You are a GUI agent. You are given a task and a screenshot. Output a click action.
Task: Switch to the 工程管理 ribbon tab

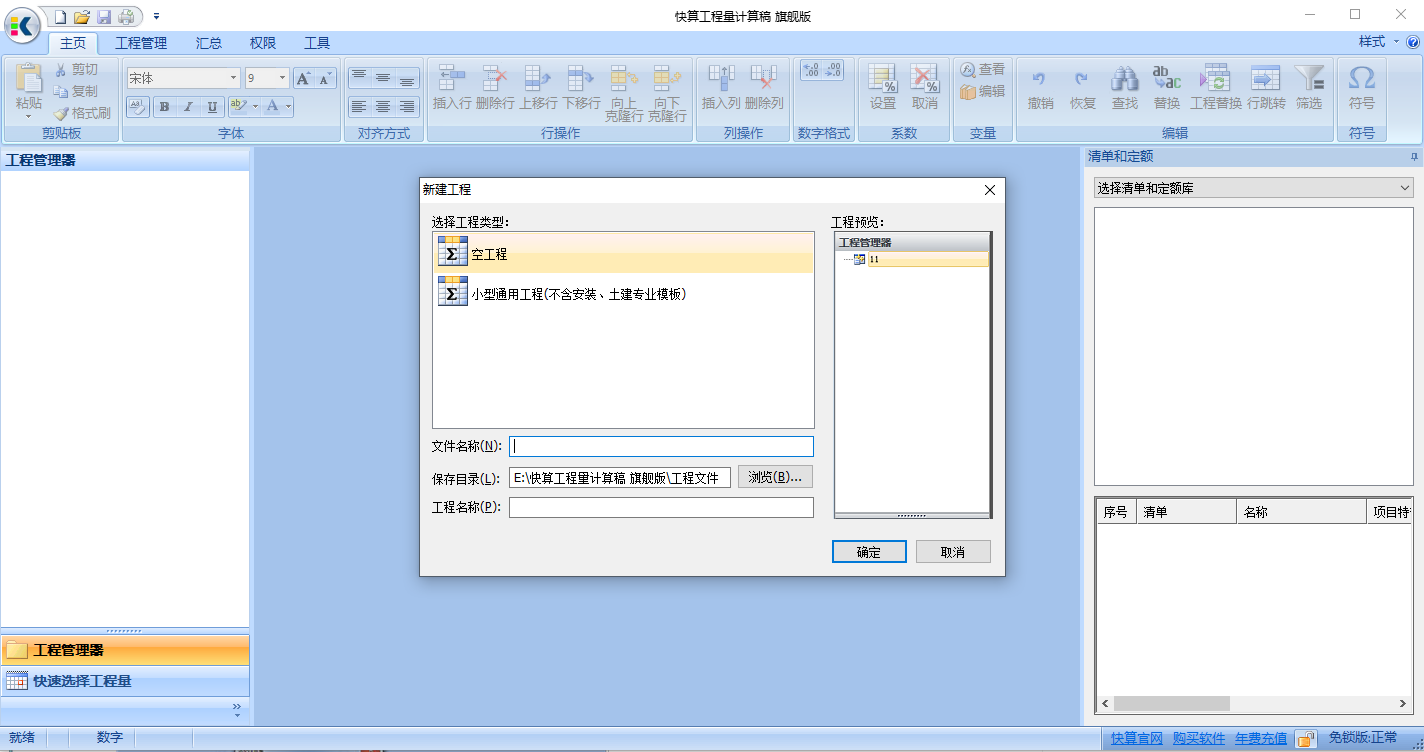(x=140, y=43)
